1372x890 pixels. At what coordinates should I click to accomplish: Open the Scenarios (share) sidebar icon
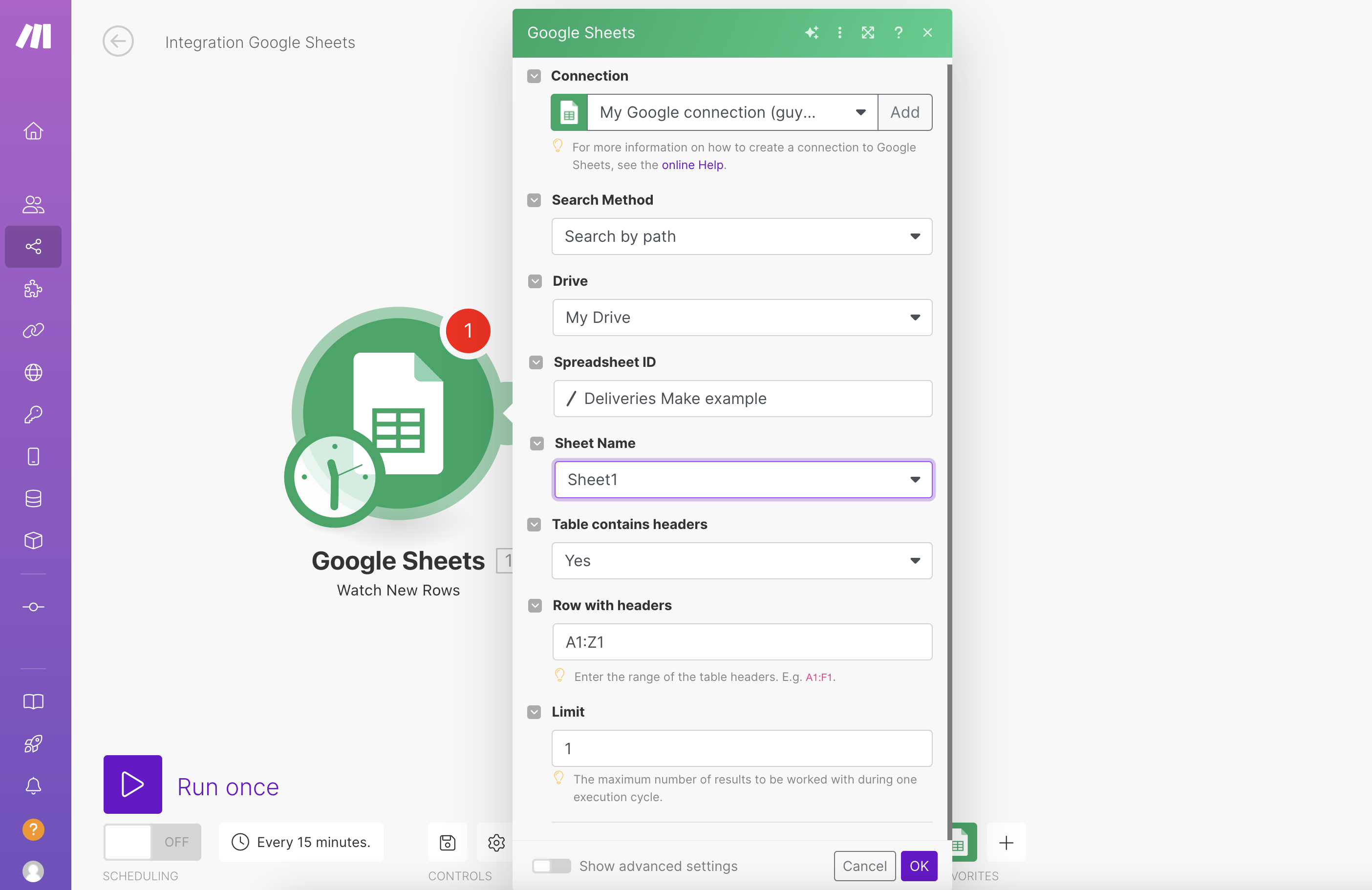click(x=33, y=247)
